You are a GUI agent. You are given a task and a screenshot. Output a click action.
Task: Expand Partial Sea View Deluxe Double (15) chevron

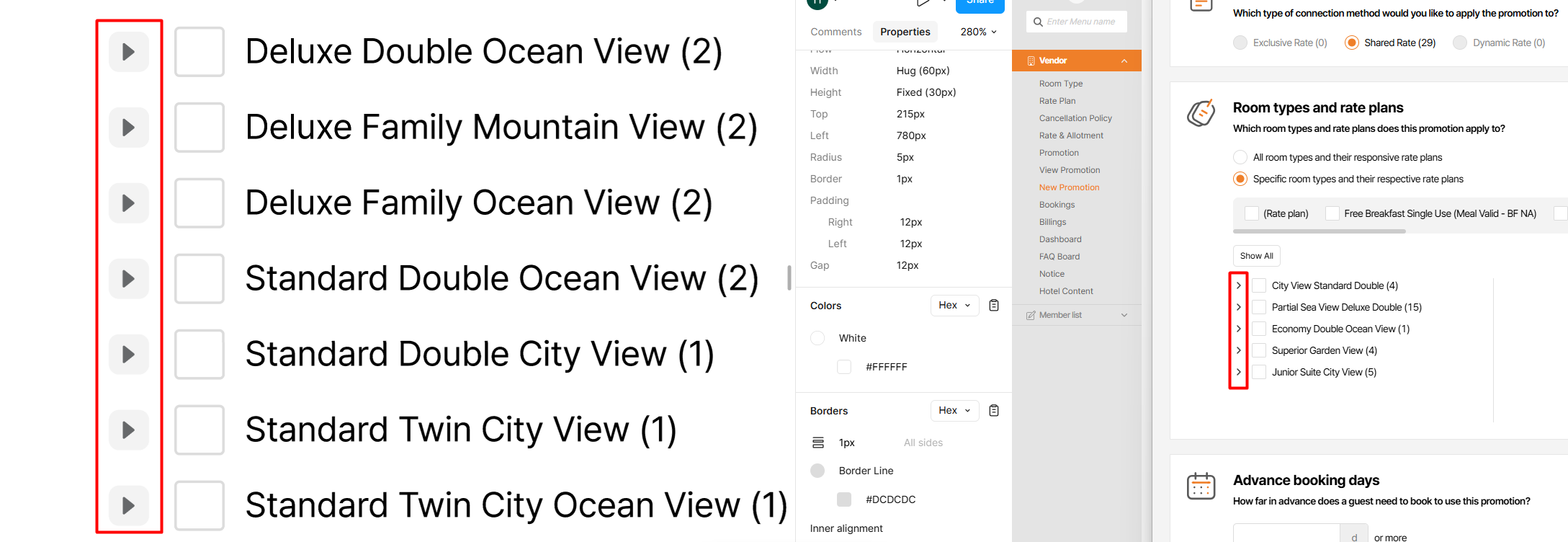pyautogui.click(x=1239, y=307)
